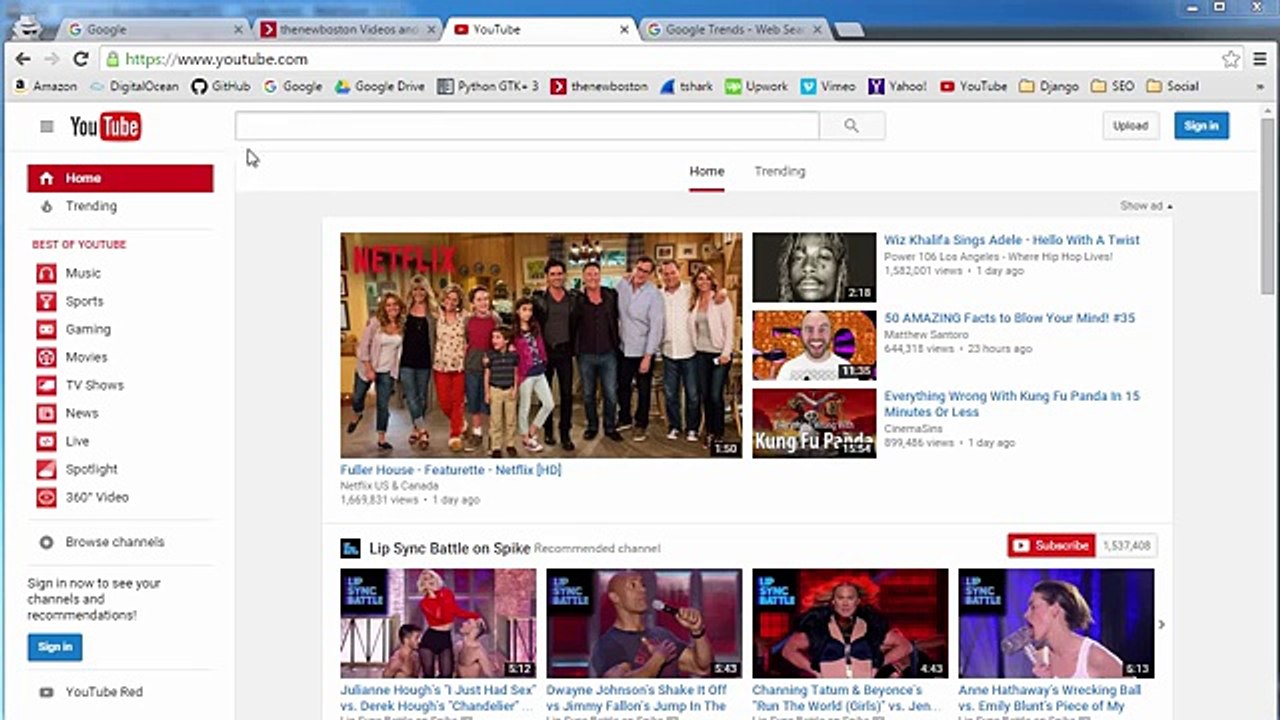Open the Amazon bookmark
The width and height of the screenshot is (1280, 720).
[x=45, y=87]
